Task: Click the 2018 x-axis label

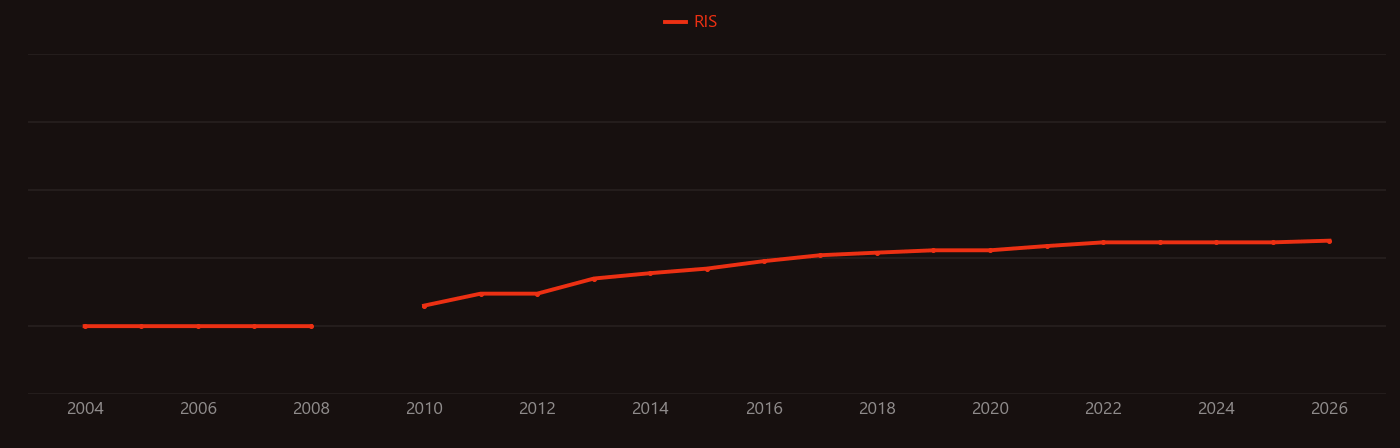Action: pos(877,409)
